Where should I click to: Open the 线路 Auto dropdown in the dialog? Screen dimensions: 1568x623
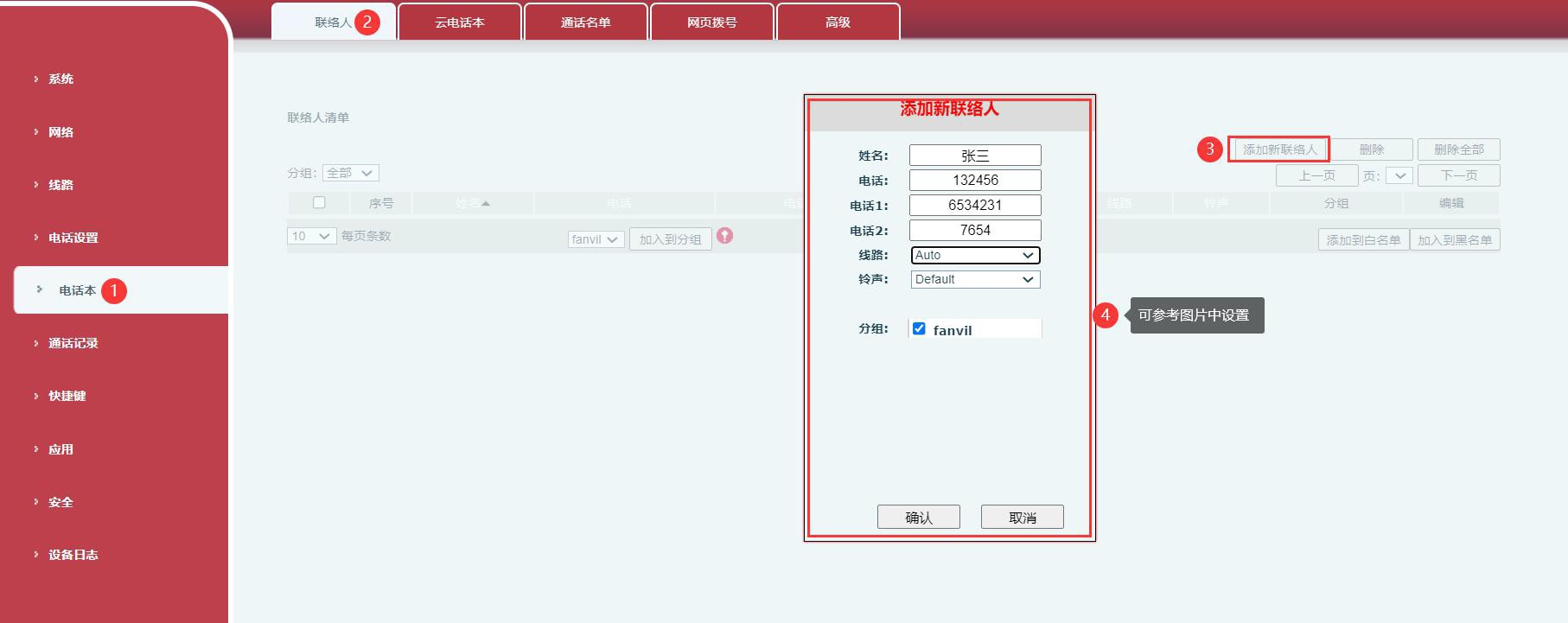975,255
